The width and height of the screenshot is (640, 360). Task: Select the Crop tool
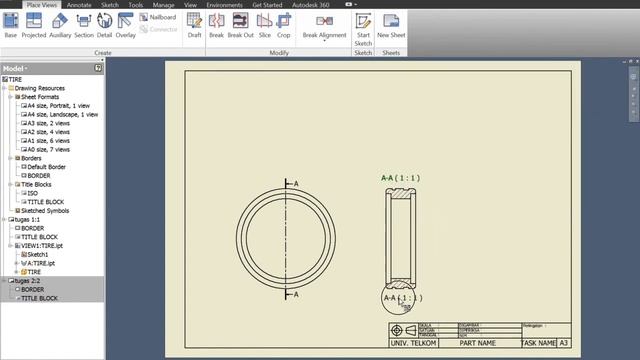coord(283,25)
